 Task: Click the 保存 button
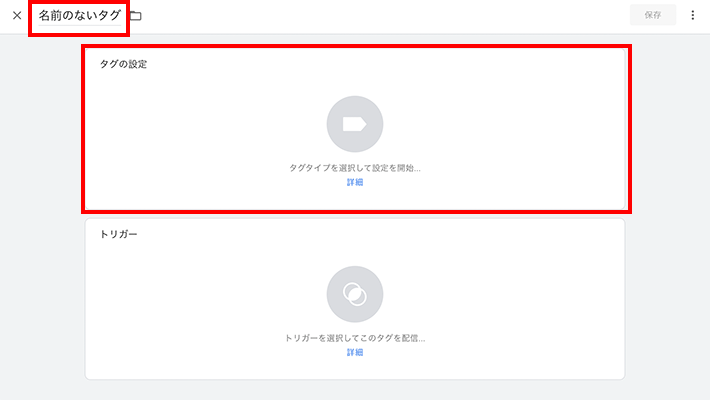click(x=652, y=15)
